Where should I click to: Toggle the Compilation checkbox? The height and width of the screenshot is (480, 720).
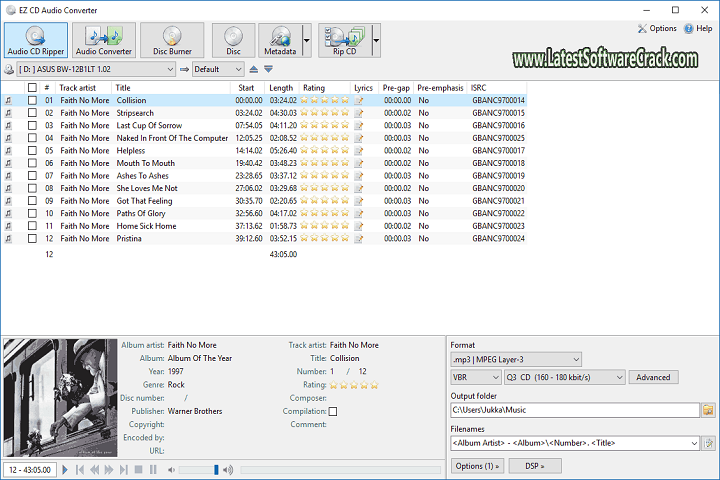[333, 412]
